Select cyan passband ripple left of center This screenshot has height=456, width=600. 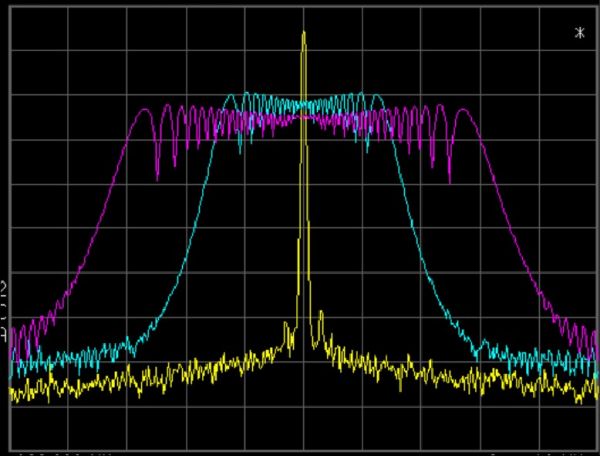coord(250,103)
